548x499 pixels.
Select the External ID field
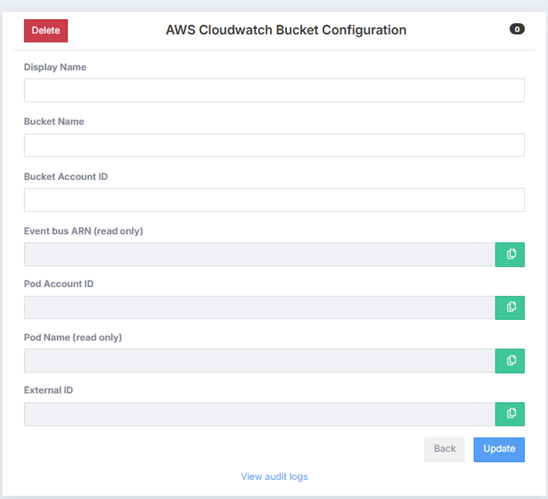pos(259,414)
